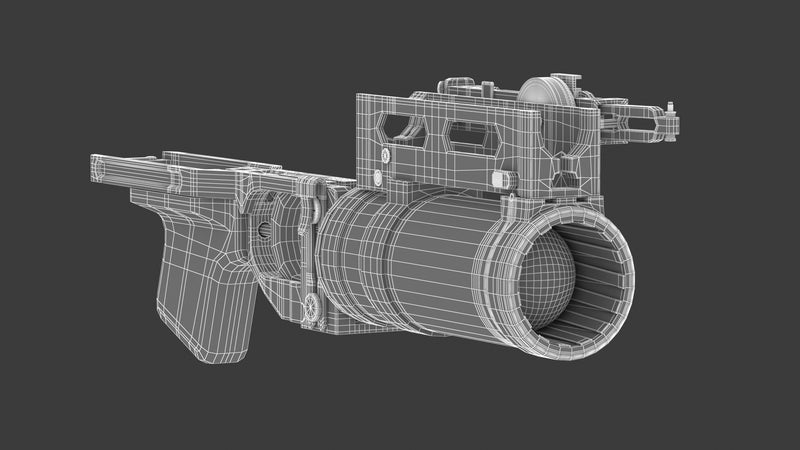Click the left end of the upper rail

[x=100, y=163]
